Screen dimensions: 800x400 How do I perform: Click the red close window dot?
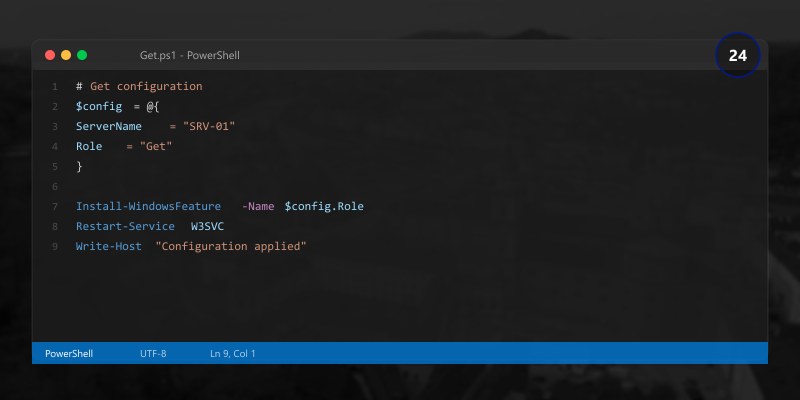50,55
